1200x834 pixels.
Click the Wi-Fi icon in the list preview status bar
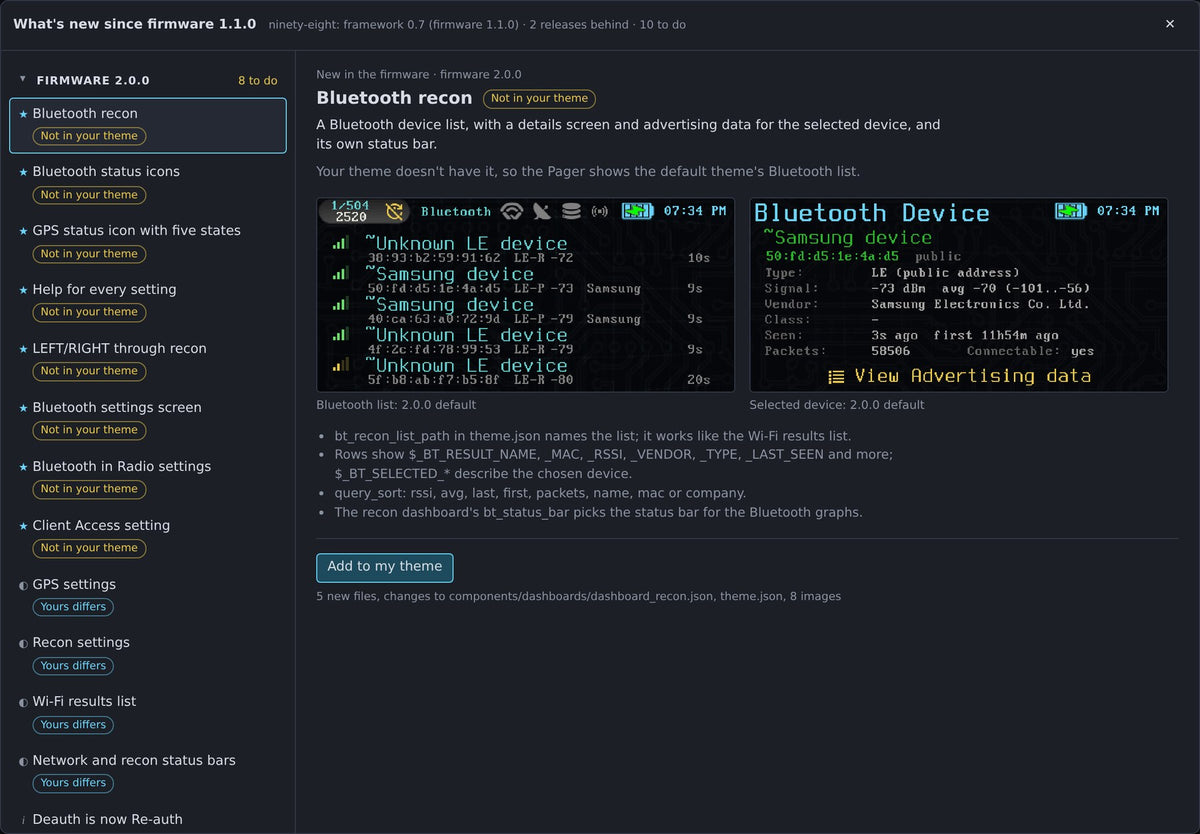coord(512,211)
